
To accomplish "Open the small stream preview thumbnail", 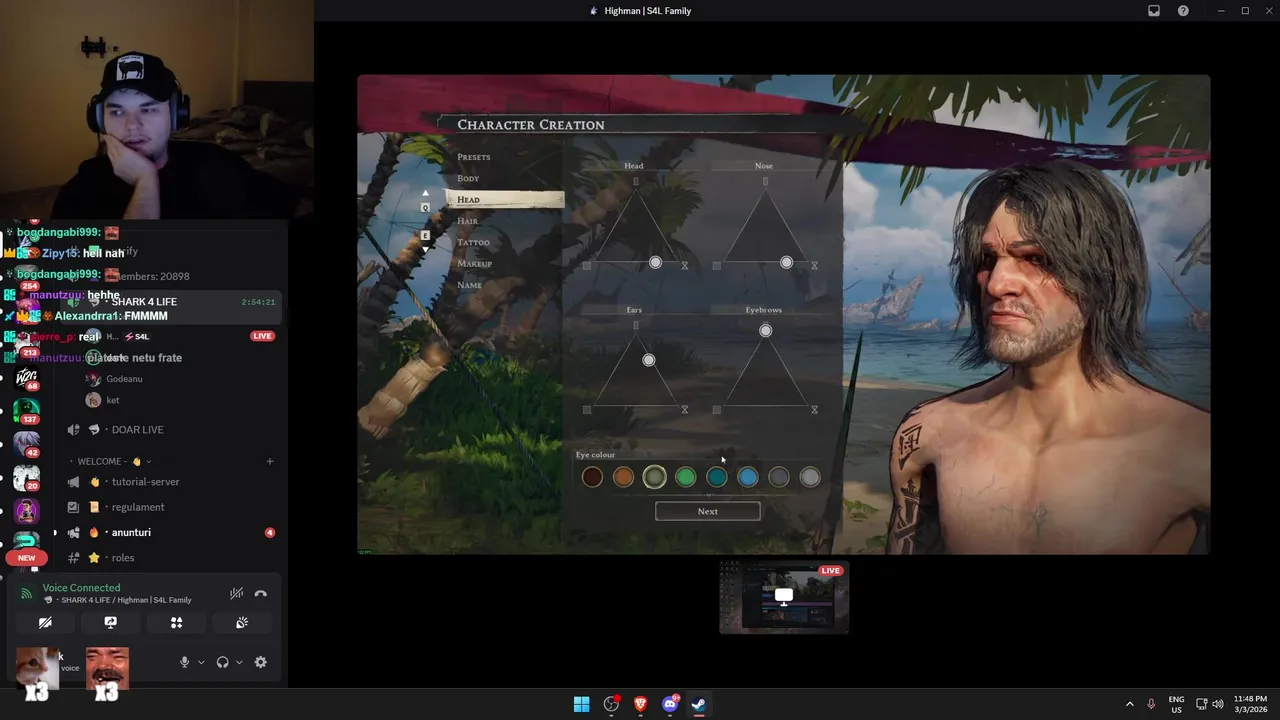I will pos(784,597).
